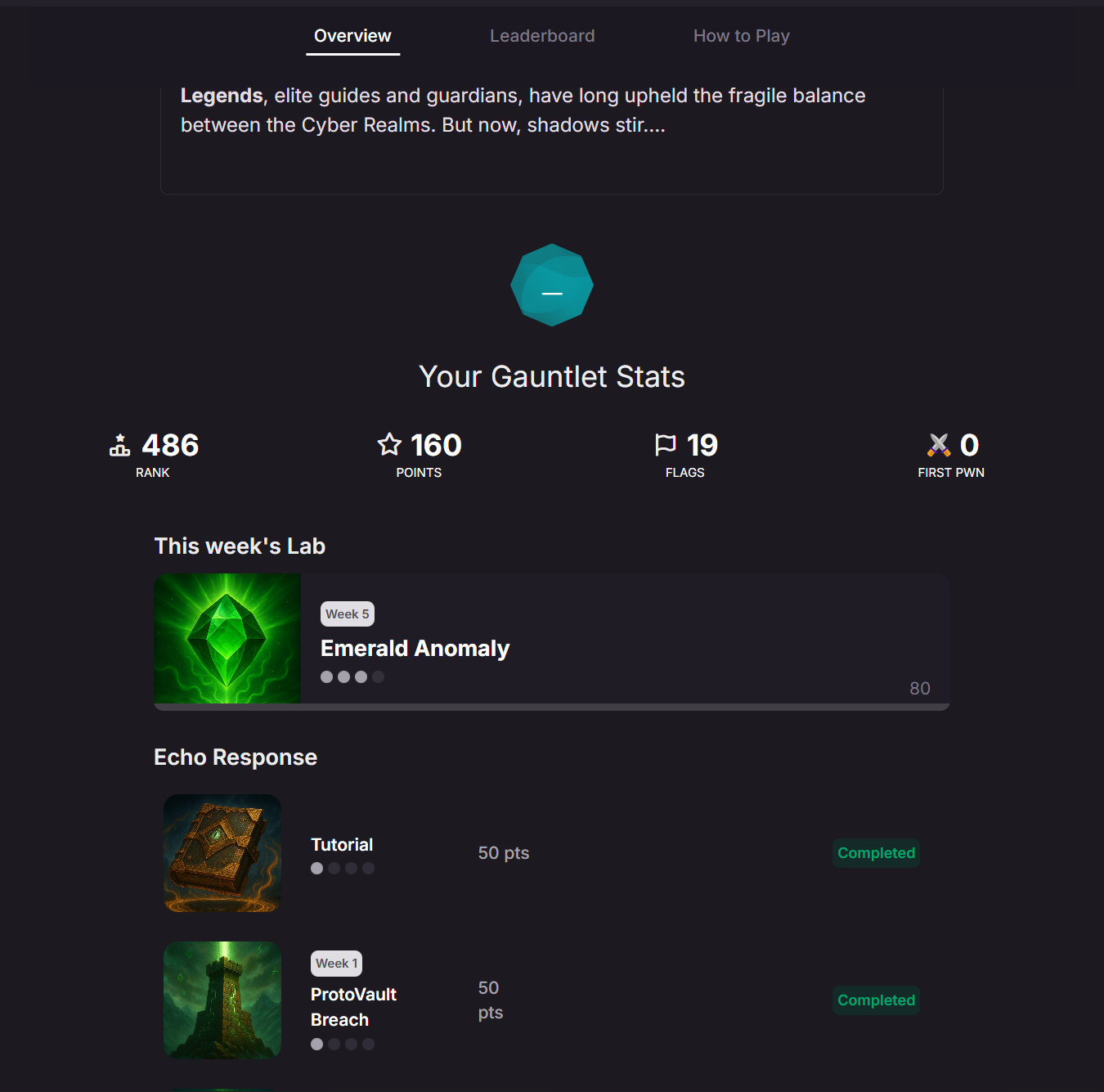Viewport: 1104px width, 1092px height.
Task: Click the ProtoVault Breach Completed badge
Action: coord(876,1000)
